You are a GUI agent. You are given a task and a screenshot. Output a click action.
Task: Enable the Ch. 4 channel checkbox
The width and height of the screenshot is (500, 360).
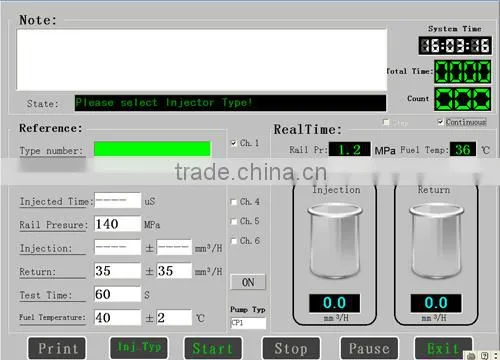tap(234, 202)
